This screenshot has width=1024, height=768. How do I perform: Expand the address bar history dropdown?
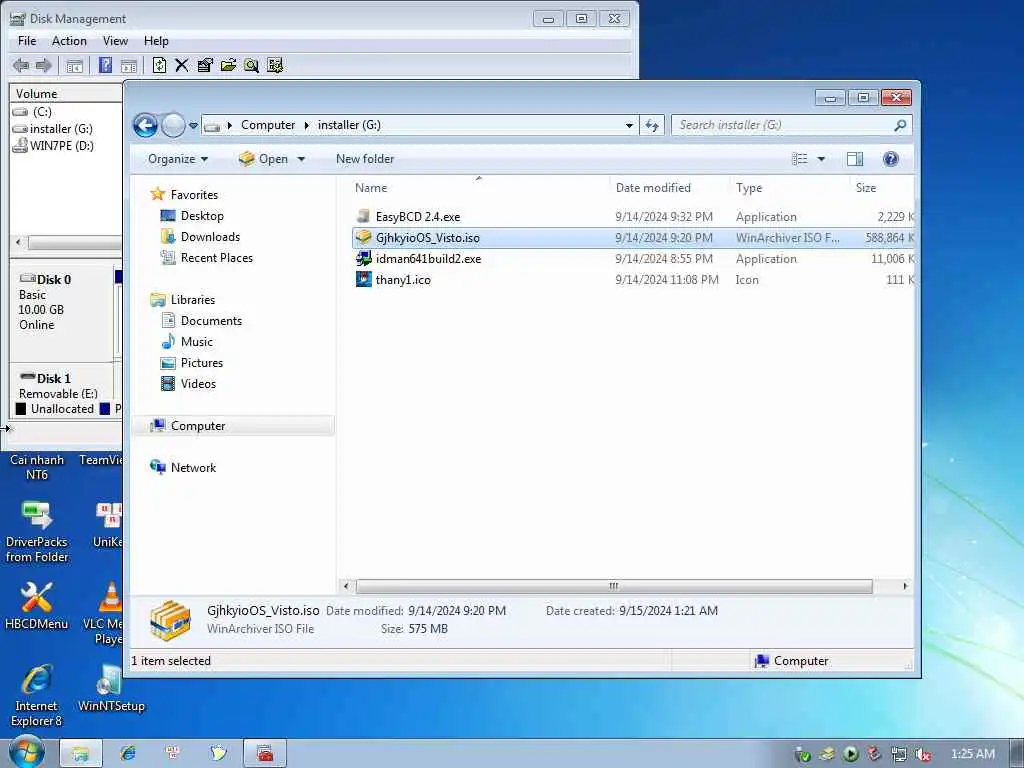(x=629, y=125)
